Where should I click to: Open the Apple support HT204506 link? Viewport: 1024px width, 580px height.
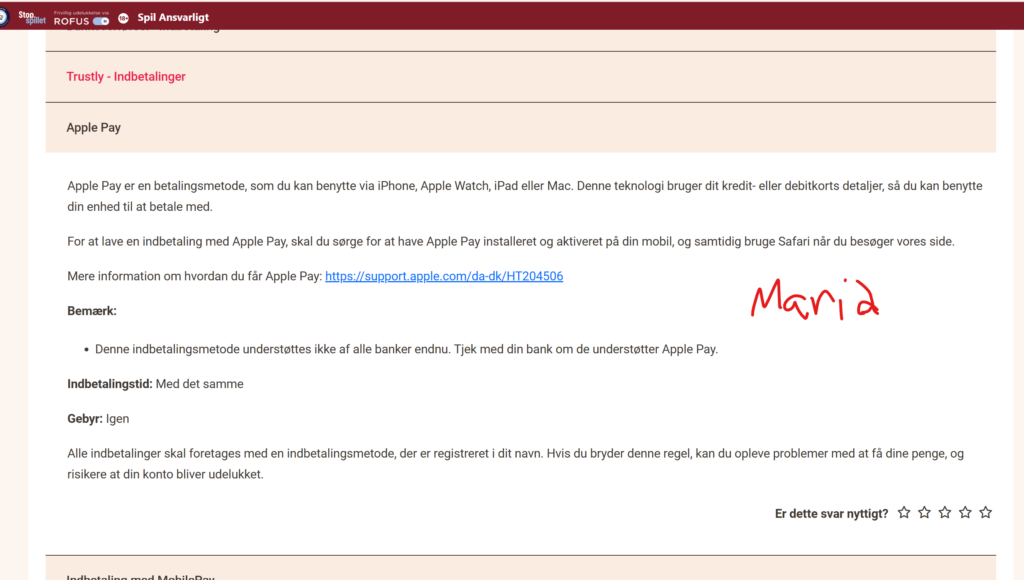point(443,276)
